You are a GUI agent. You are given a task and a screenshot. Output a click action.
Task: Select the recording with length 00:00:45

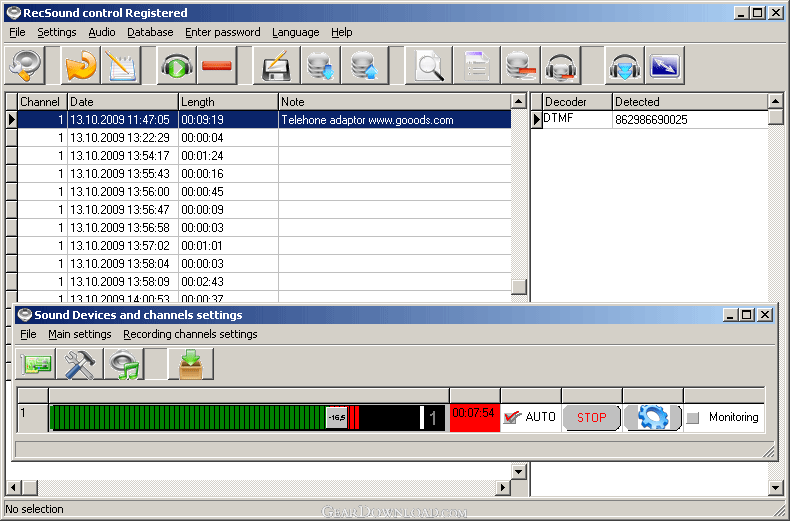click(x=264, y=192)
